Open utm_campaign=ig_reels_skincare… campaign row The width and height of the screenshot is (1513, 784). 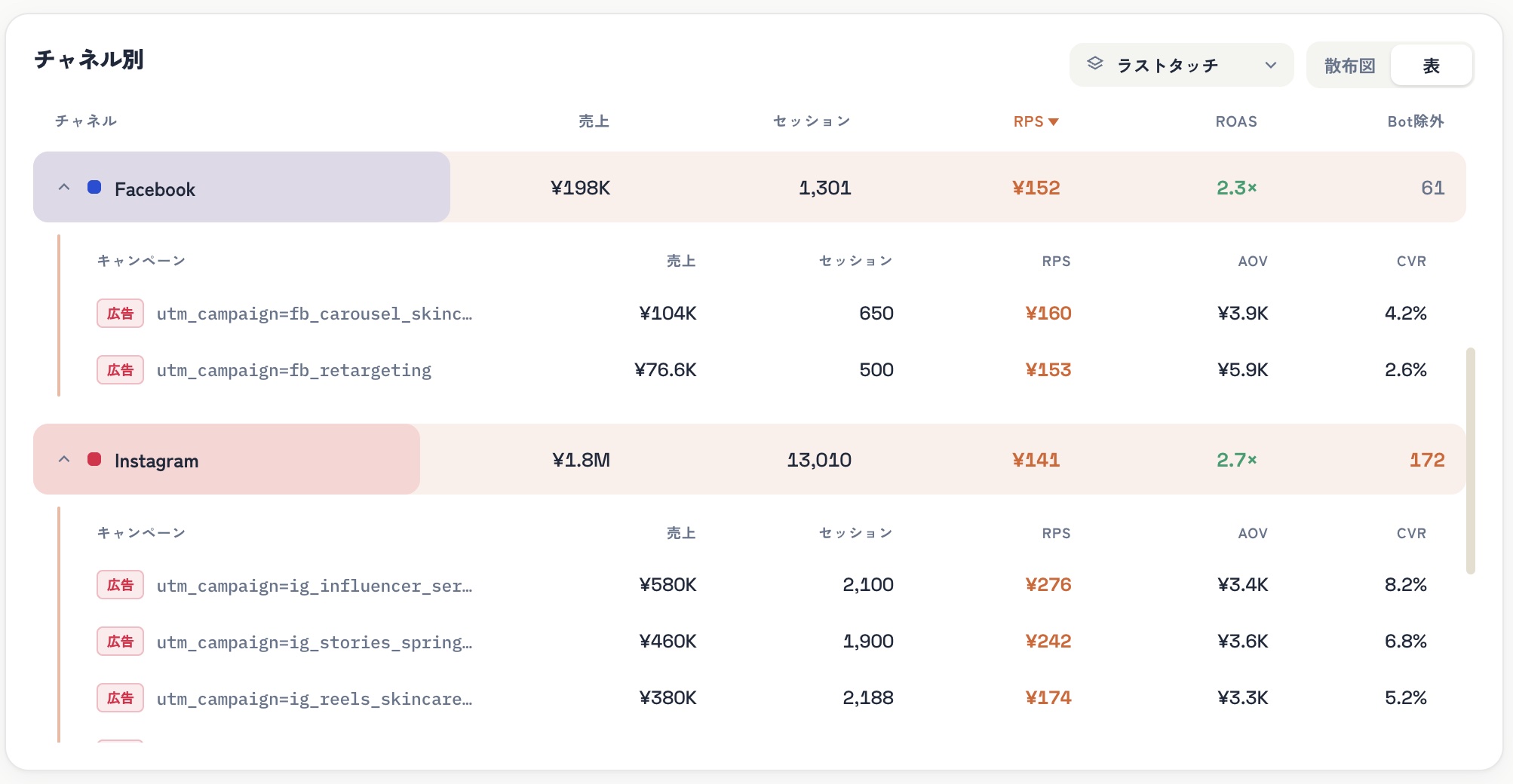(x=315, y=699)
